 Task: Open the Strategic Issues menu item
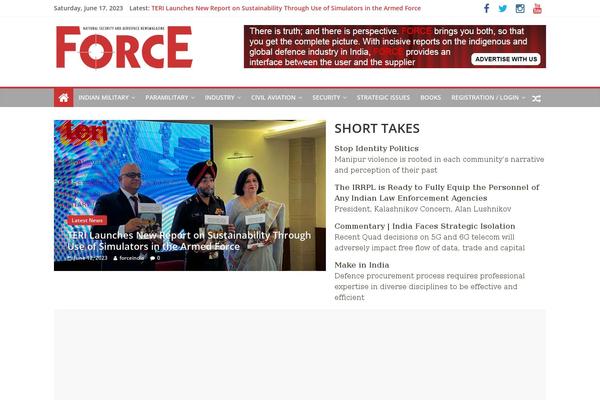(383, 98)
